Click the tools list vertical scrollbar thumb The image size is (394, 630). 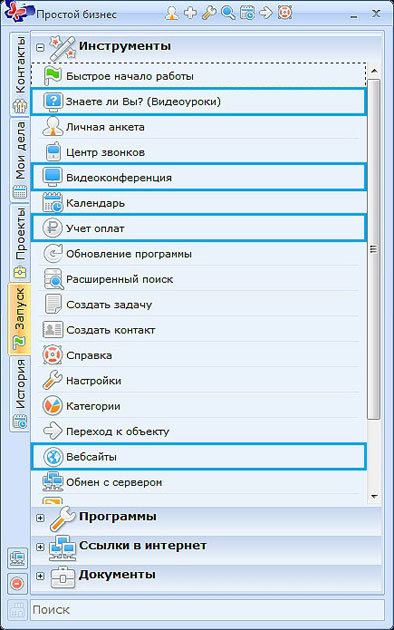click(x=374, y=249)
